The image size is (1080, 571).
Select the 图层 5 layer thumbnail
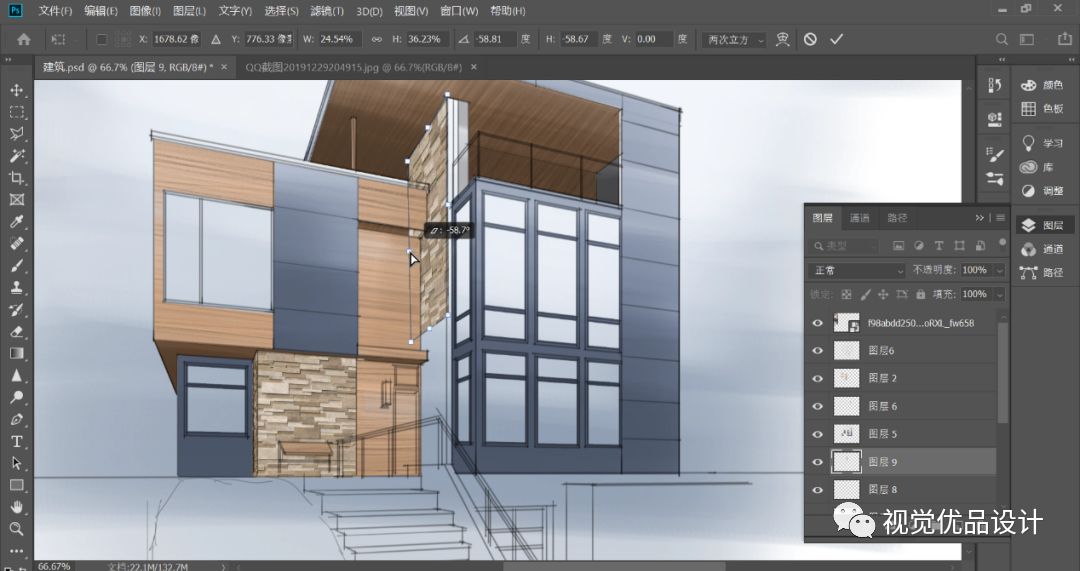pos(847,434)
